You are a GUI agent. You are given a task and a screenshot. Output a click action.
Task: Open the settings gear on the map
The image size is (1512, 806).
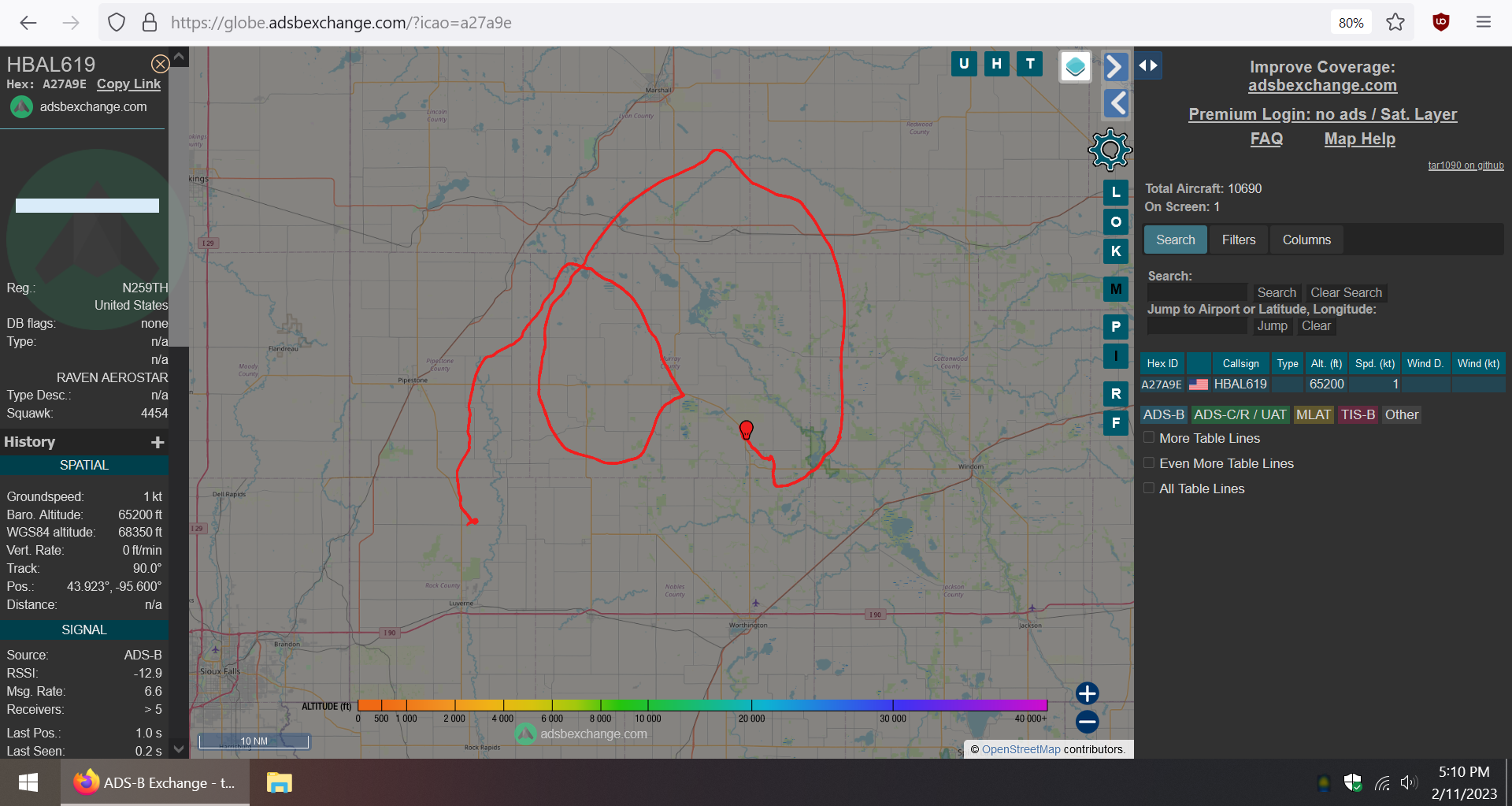point(1110,150)
